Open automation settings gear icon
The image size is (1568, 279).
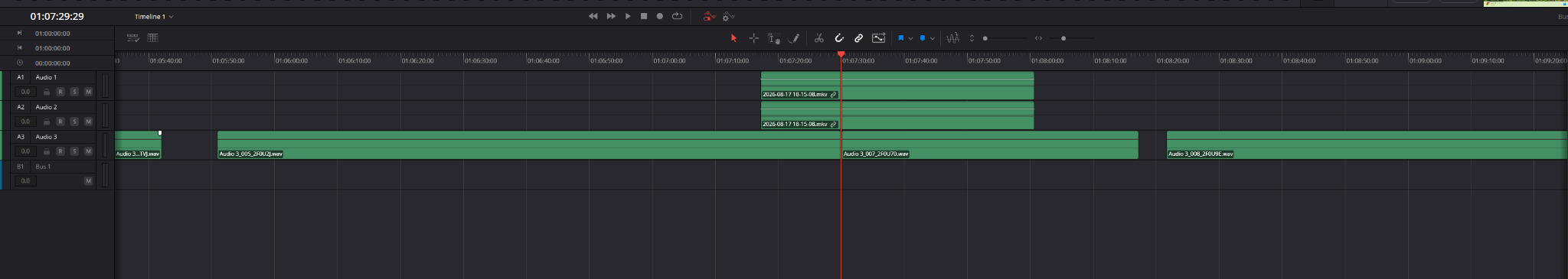(x=728, y=16)
